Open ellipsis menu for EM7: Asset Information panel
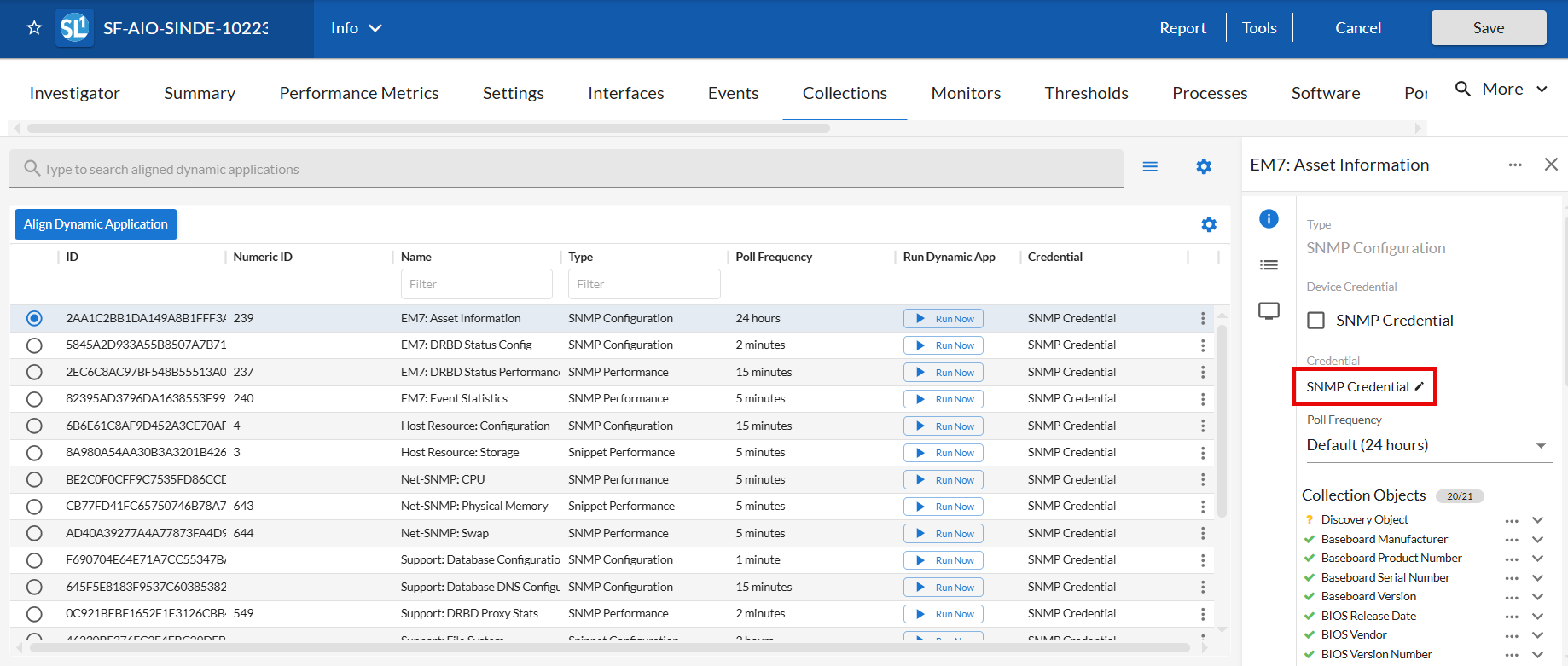This screenshot has width=1568, height=666. pos(1514,165)
